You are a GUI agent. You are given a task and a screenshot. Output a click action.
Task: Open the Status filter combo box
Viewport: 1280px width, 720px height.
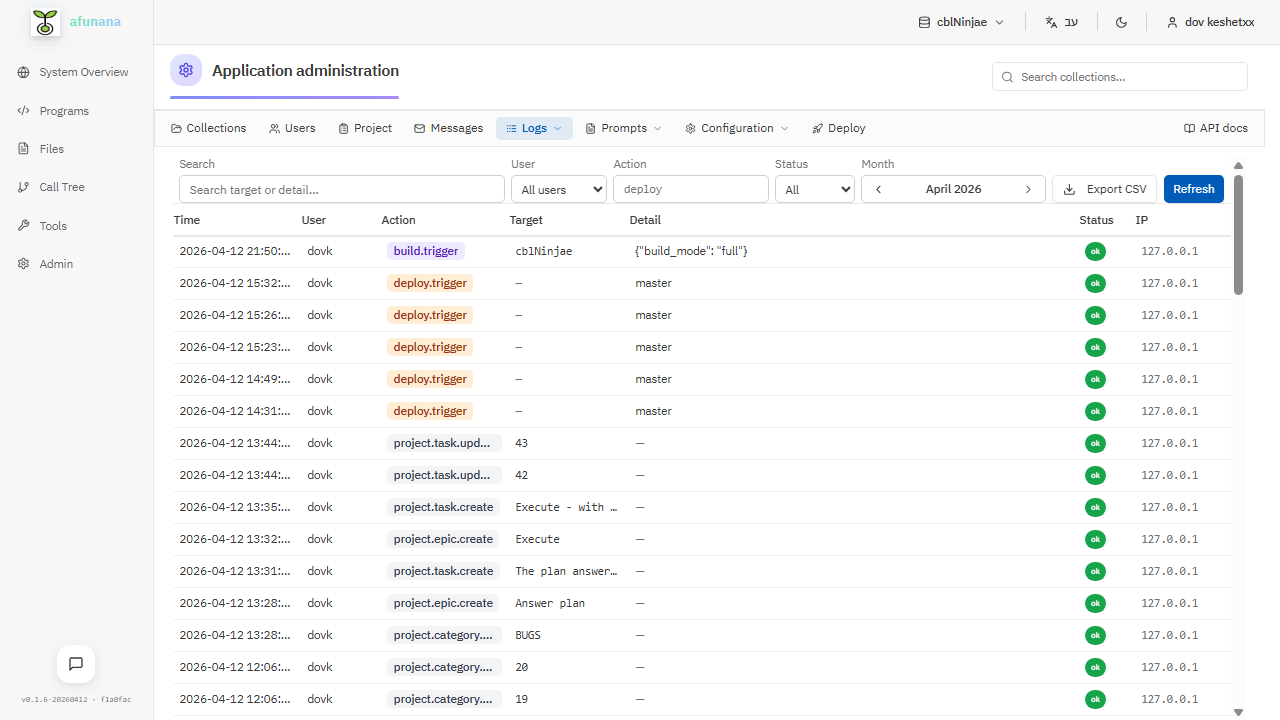tap(814, 189)
